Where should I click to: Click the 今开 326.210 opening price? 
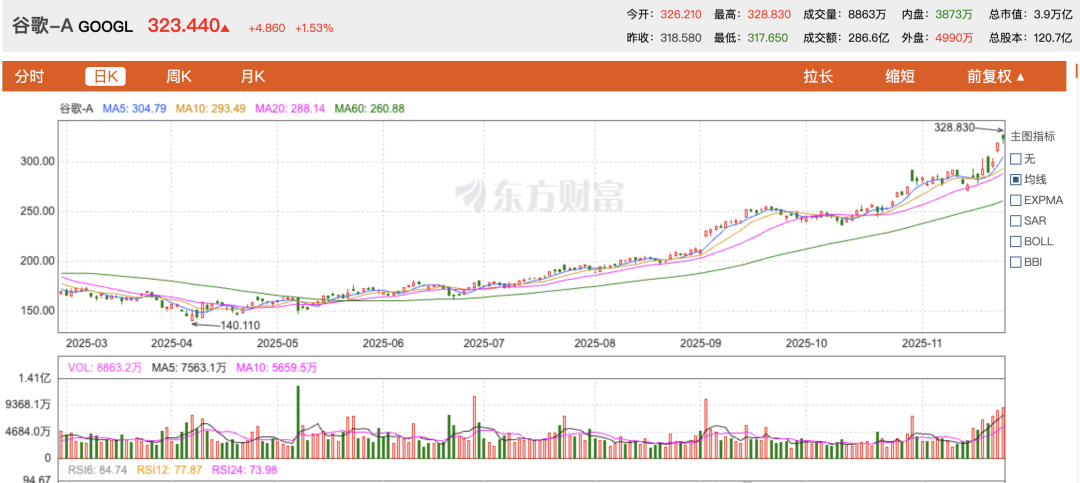pyautogui.click(x=681, y=14)
